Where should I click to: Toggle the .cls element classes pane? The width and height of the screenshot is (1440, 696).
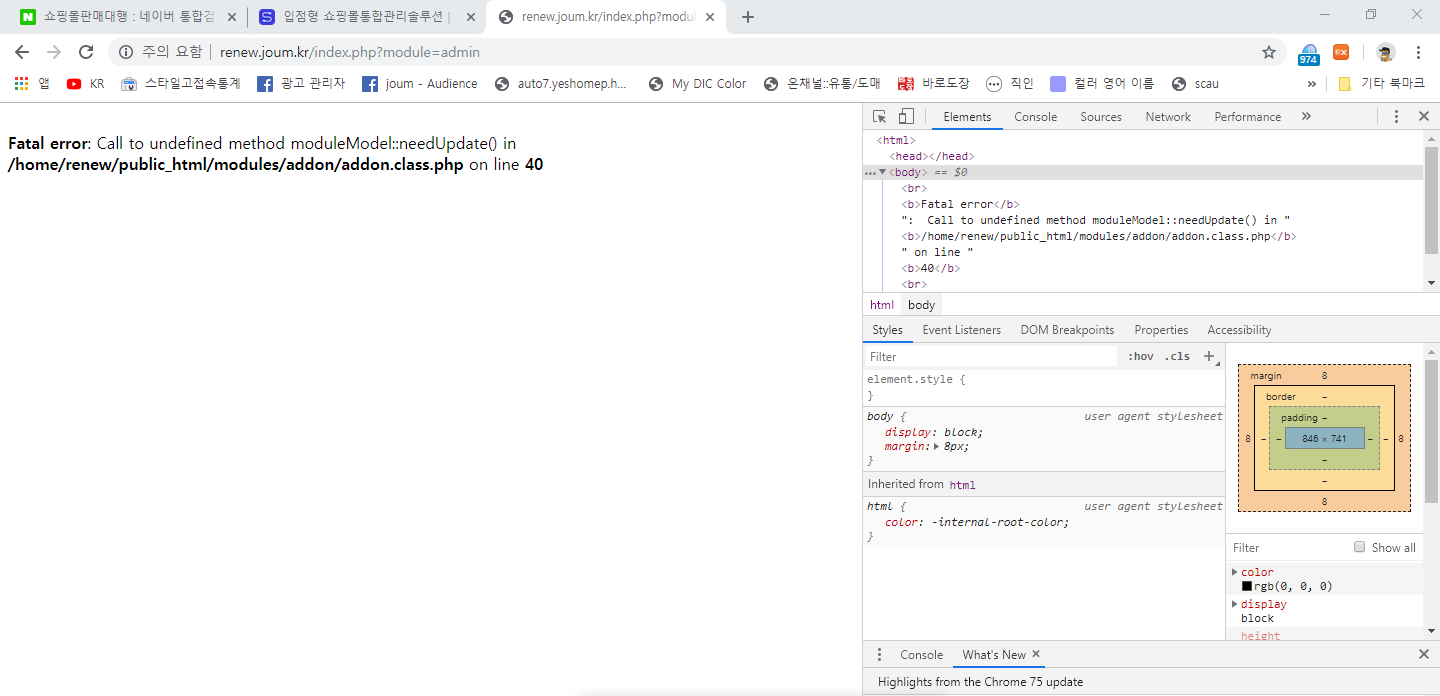click(x=1178, y=356)
